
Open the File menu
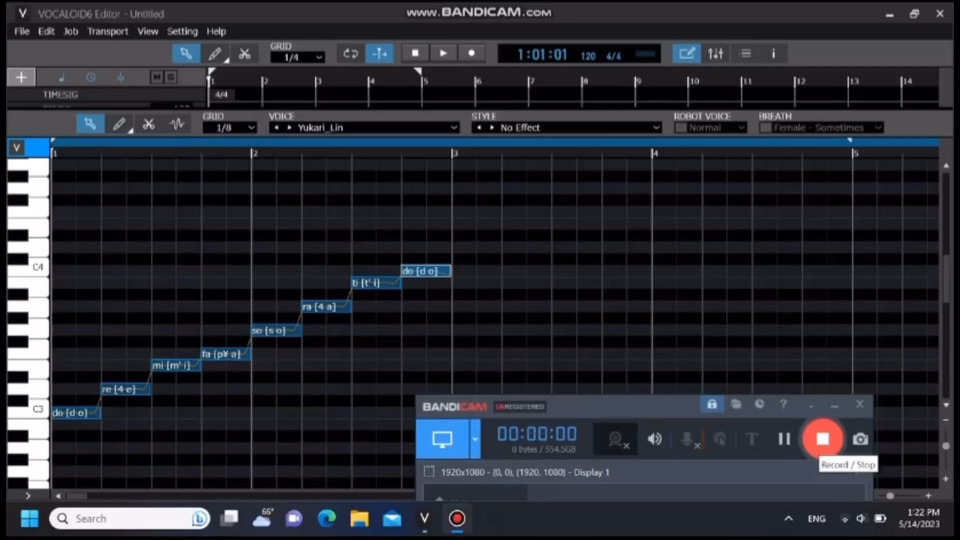coord(21,31)
